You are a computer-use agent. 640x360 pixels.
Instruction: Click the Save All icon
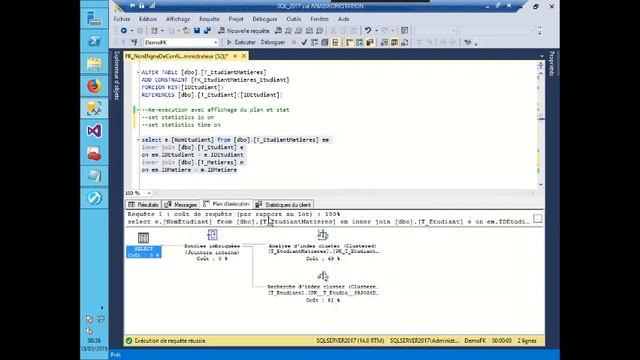[207, 31]
